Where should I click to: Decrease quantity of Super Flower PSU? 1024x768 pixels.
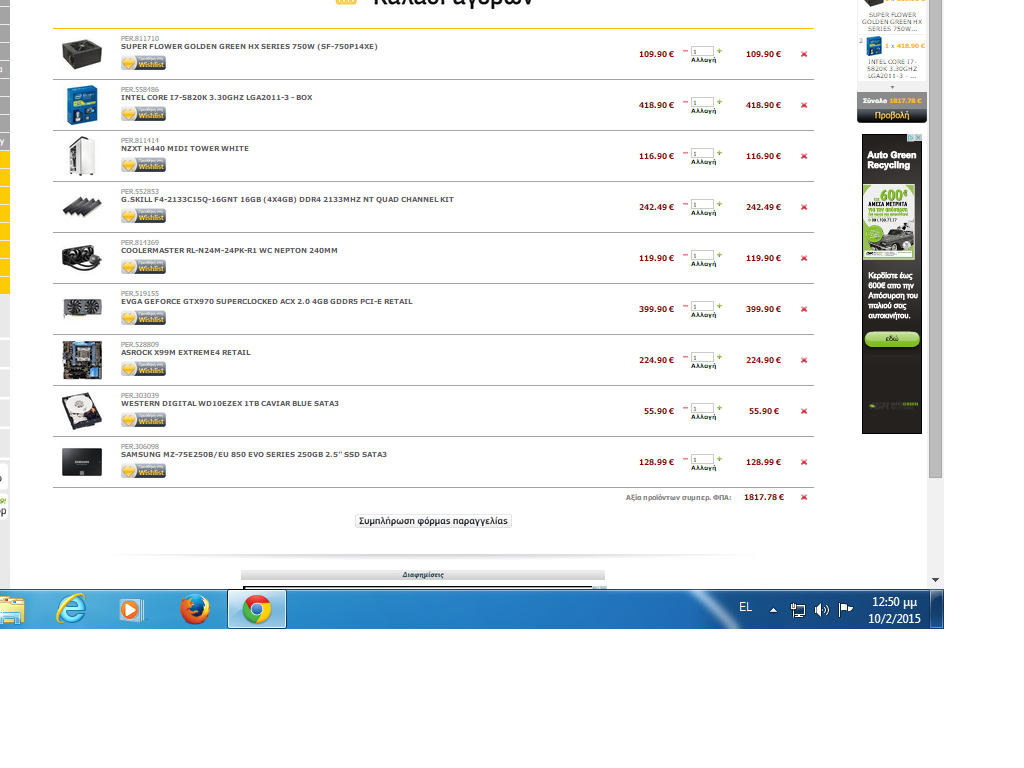point(685,51)
